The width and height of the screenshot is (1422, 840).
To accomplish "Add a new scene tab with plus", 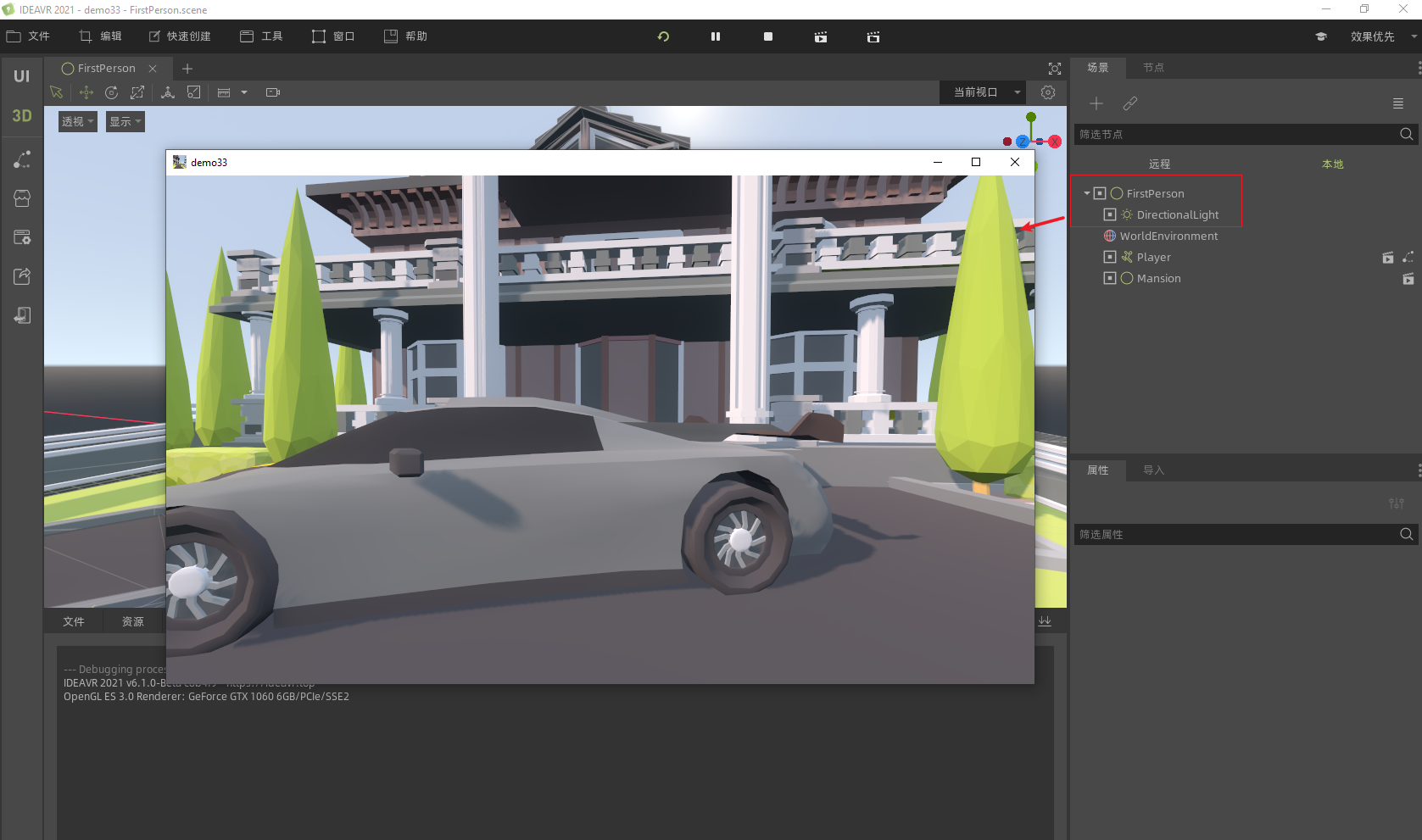I will [x=187, y=69].
